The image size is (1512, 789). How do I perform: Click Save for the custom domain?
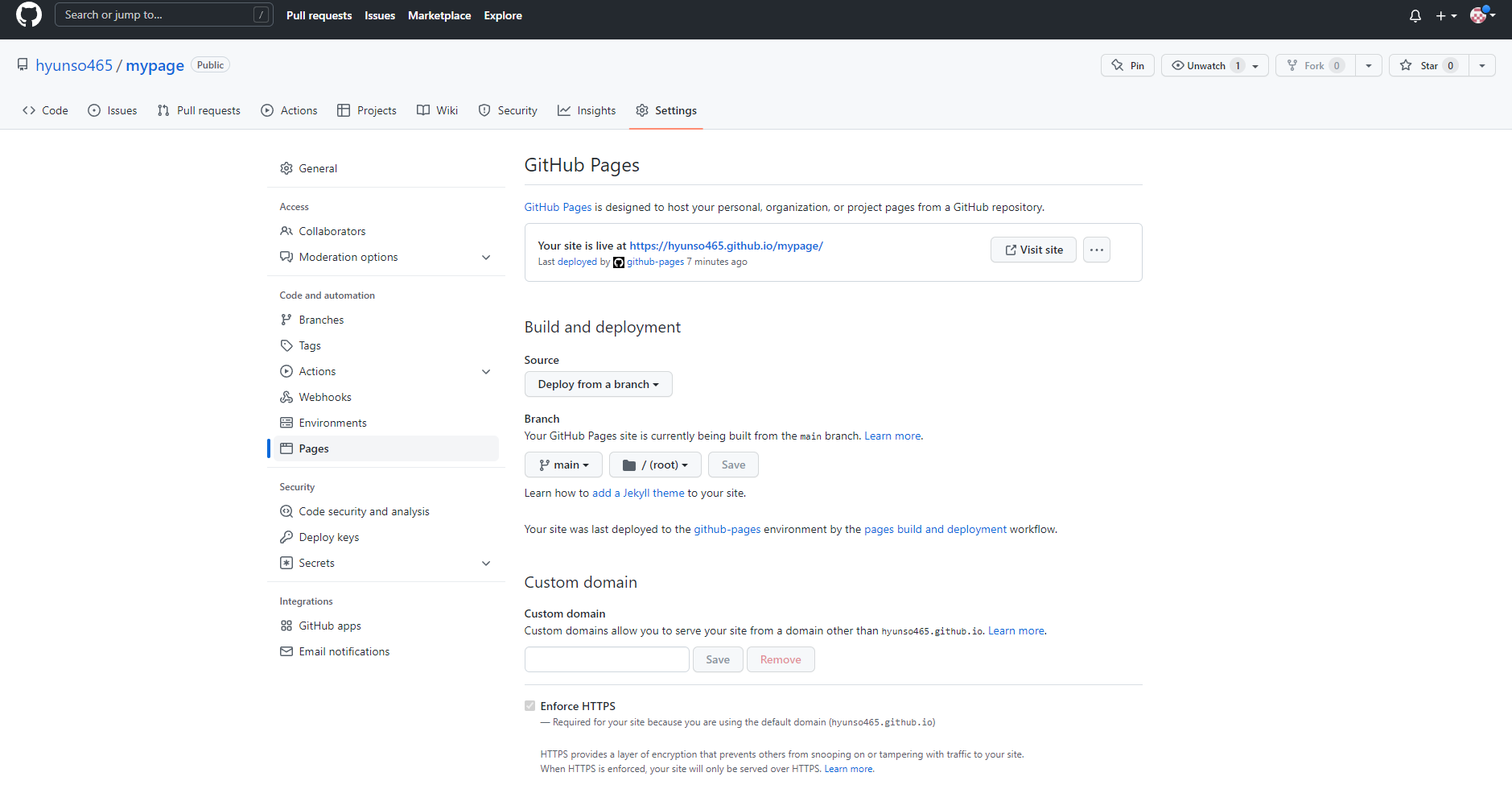[x=718, y=659]
